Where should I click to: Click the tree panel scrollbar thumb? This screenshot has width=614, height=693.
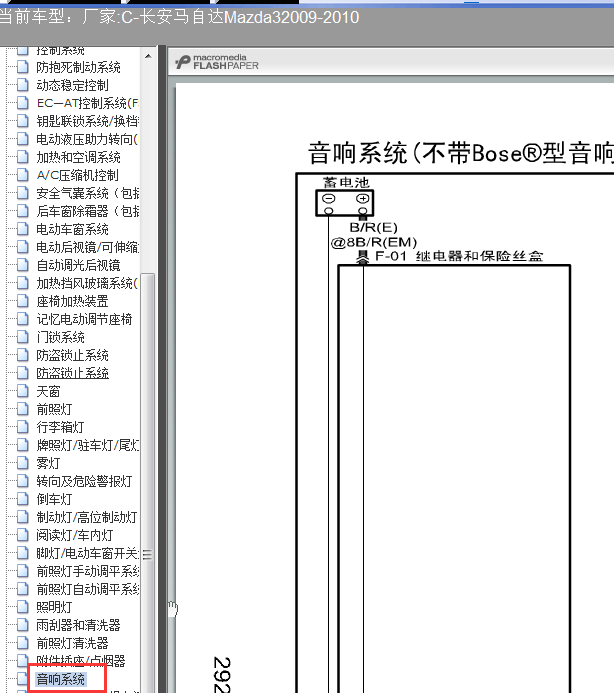148,483
